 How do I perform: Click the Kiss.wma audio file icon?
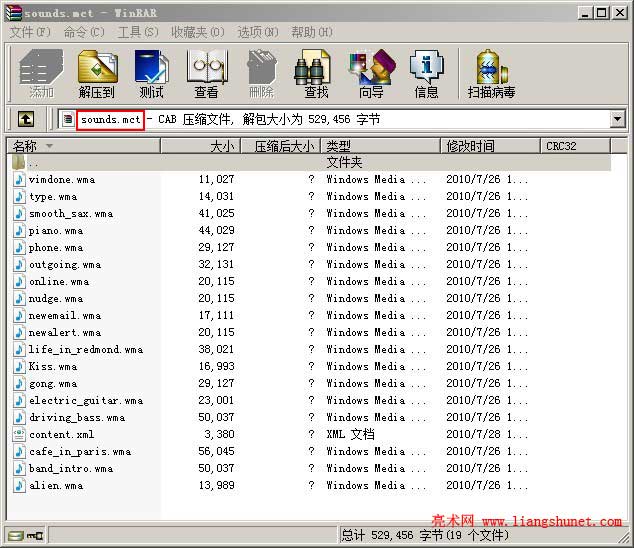[19, 366]
